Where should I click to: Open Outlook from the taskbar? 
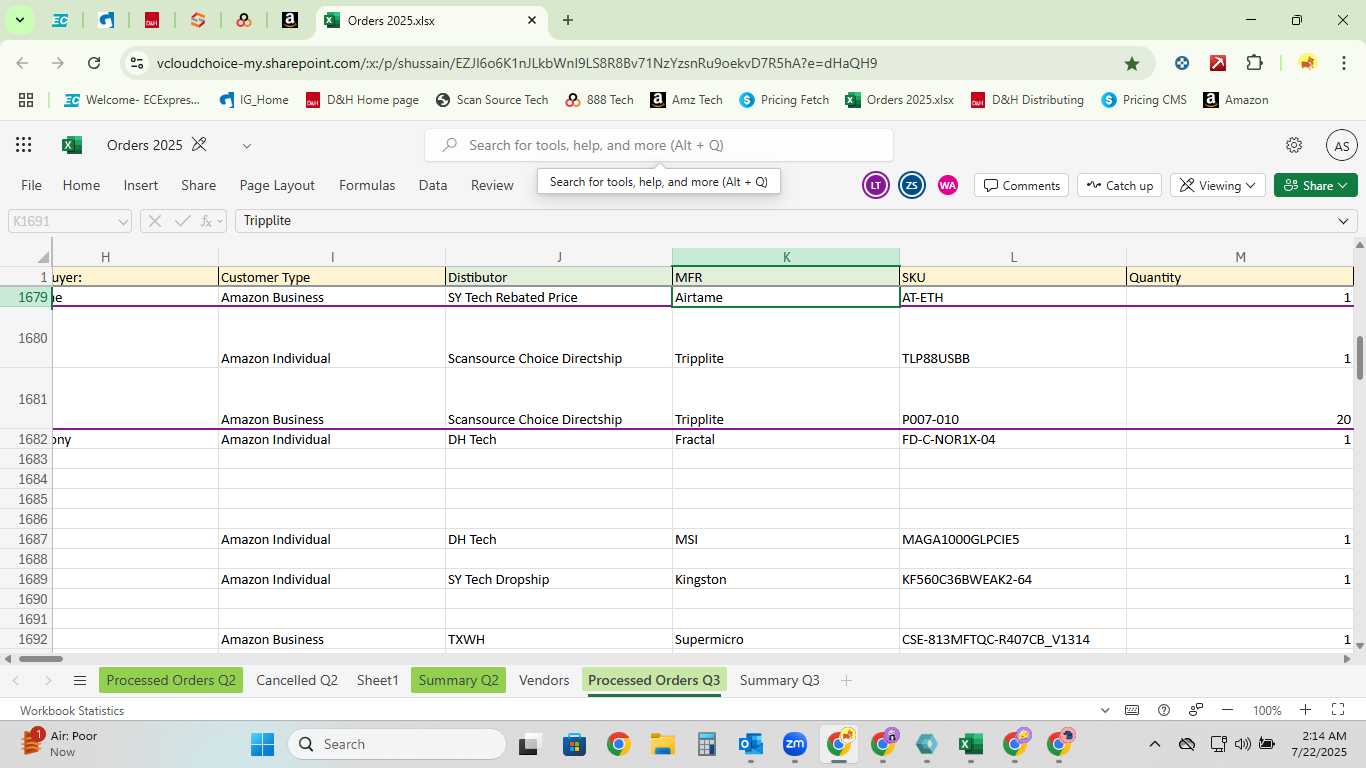click(x=751, y=744)
